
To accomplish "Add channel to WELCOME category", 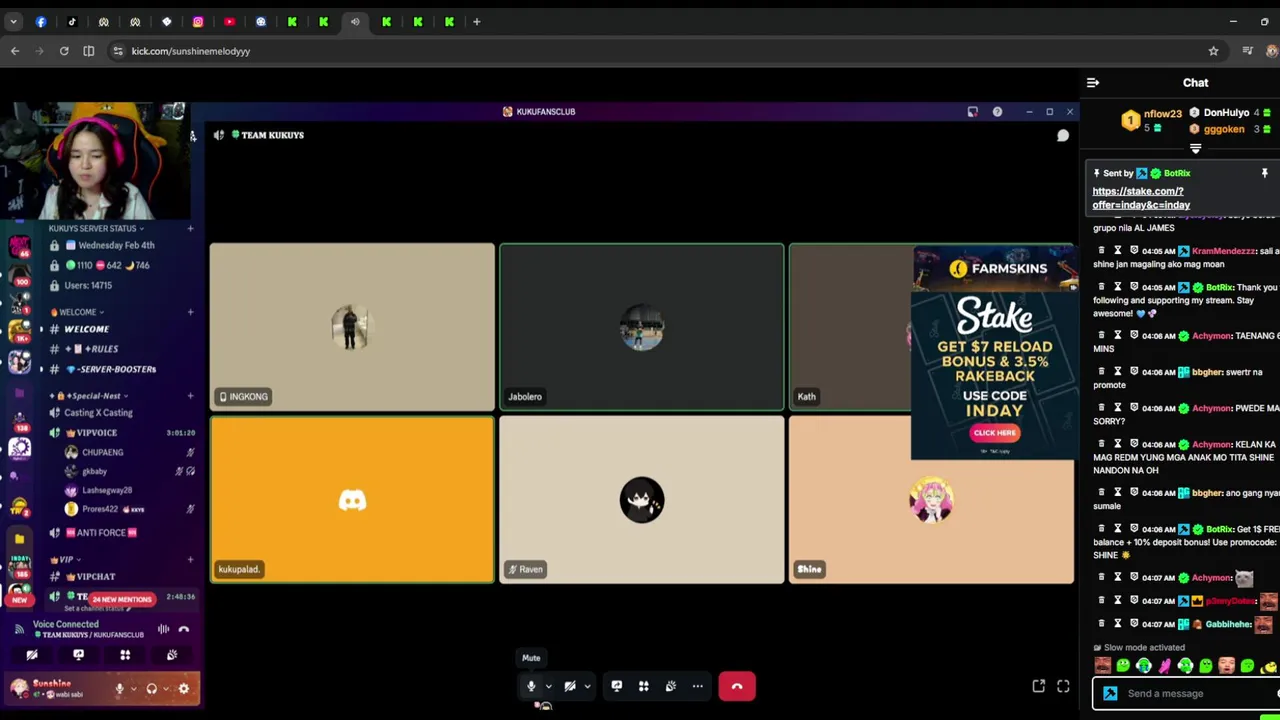I will tap(190, 312).
